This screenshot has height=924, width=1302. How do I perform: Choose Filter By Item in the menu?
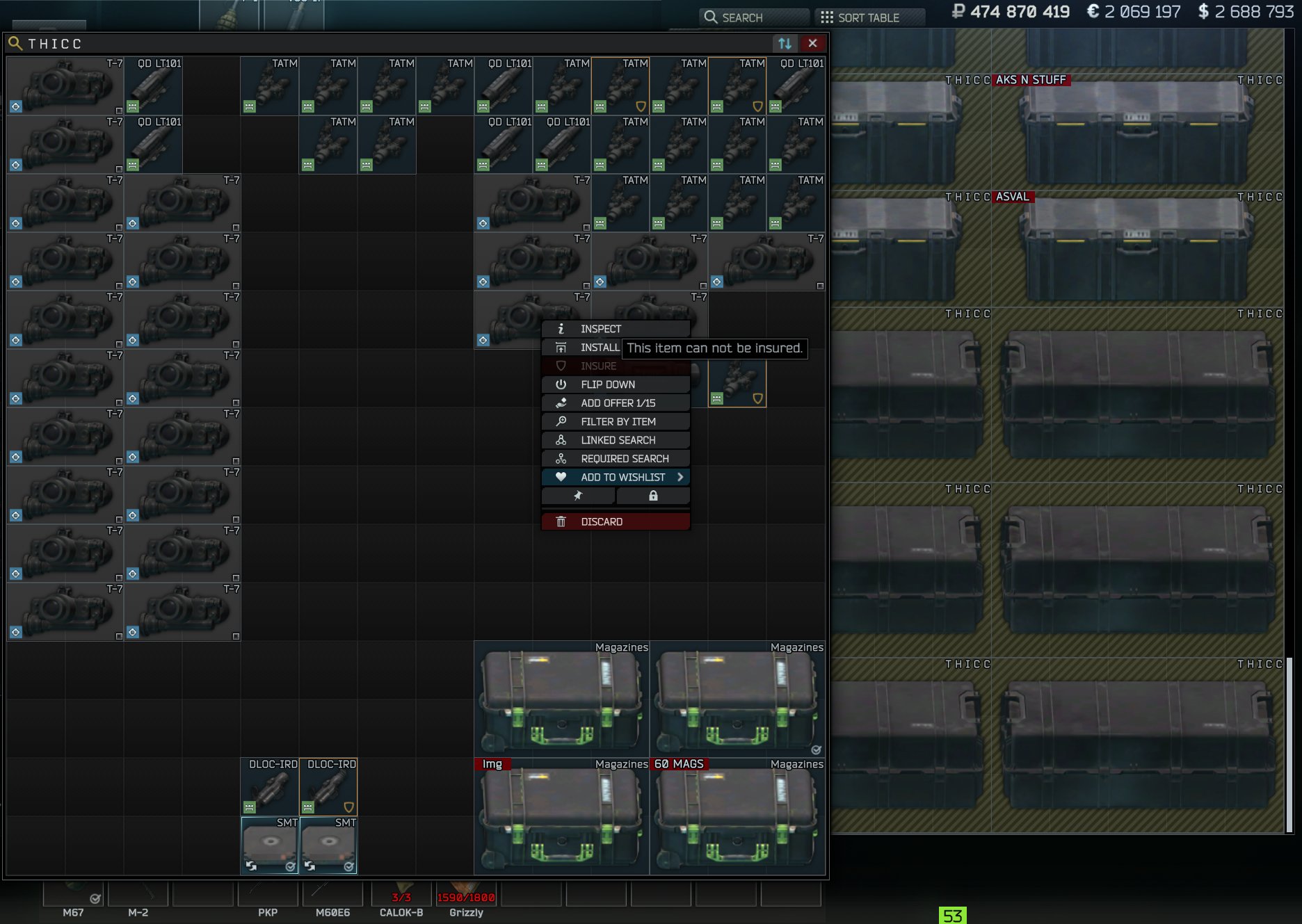tap(616, 421)
